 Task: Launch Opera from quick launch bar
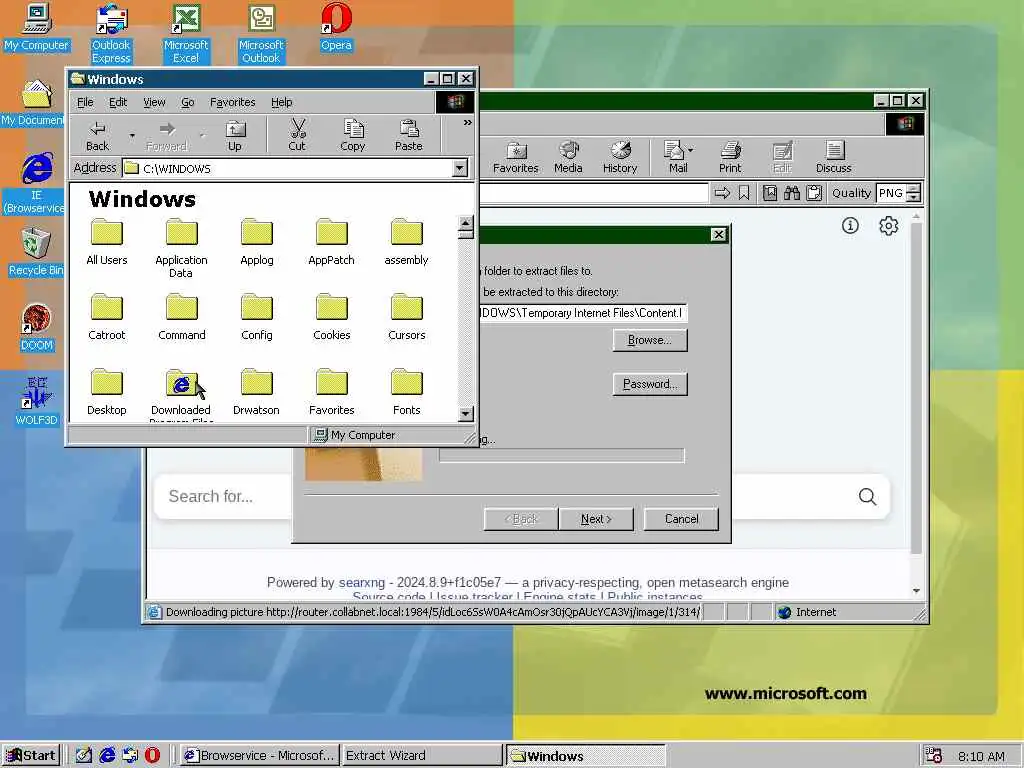(152, 756)
